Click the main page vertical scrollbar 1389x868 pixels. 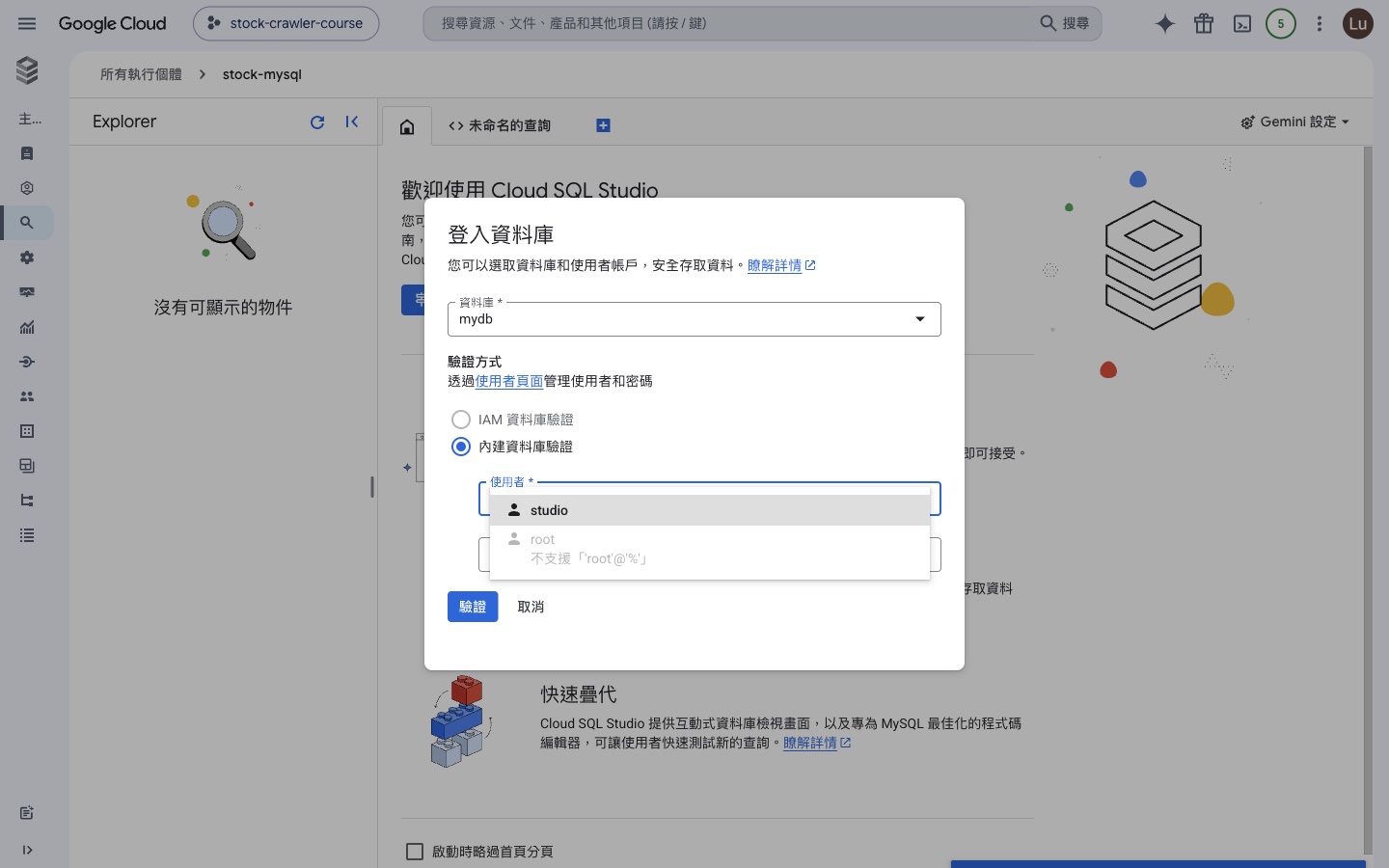1368,500
